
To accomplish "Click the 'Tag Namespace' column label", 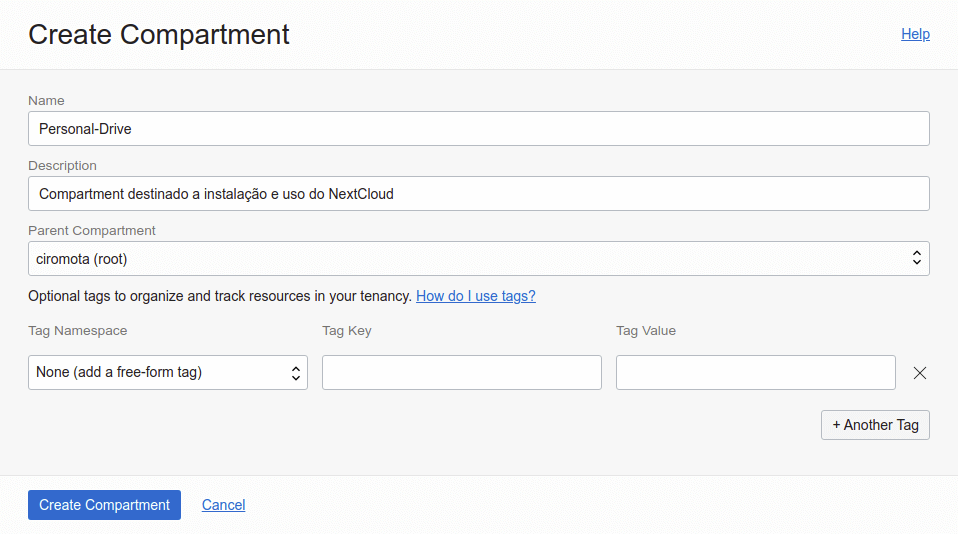I will pyautogui.click(x=77, y=331).
